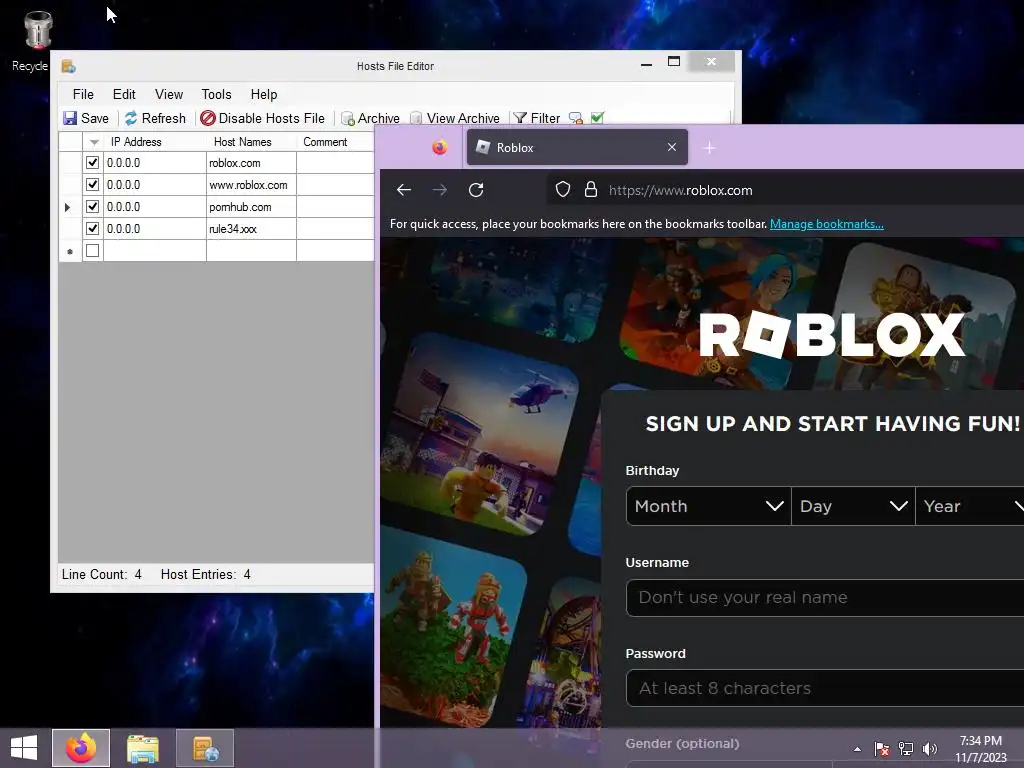Open the View menu

click(x=168, y=94)
